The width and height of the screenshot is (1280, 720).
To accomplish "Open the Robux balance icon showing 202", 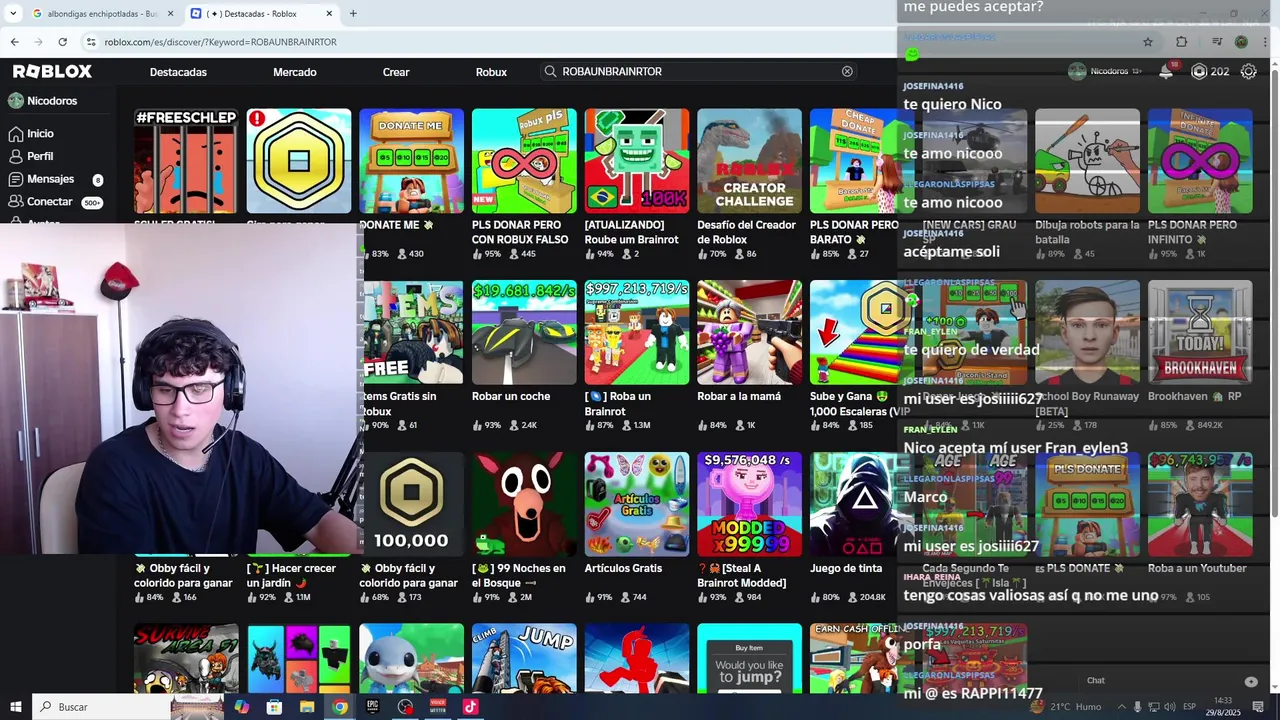I will 1199,71.
